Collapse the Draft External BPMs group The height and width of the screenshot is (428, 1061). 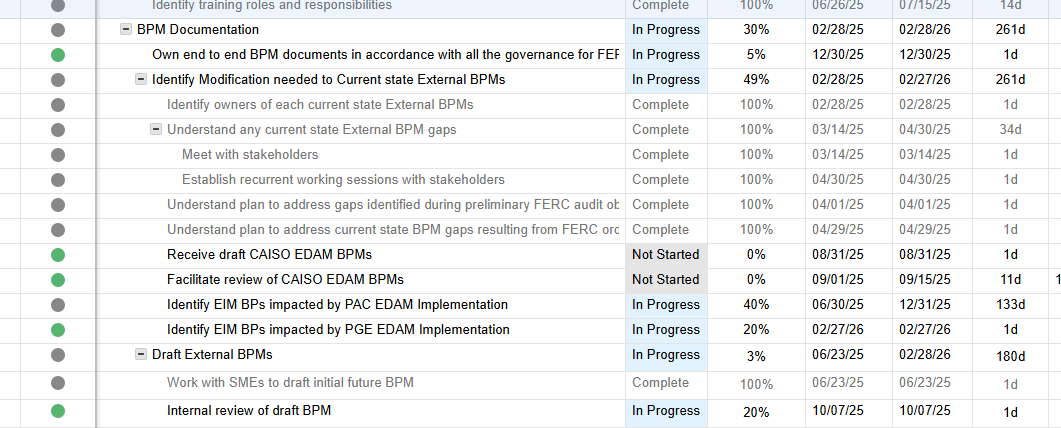pos(141,354)
